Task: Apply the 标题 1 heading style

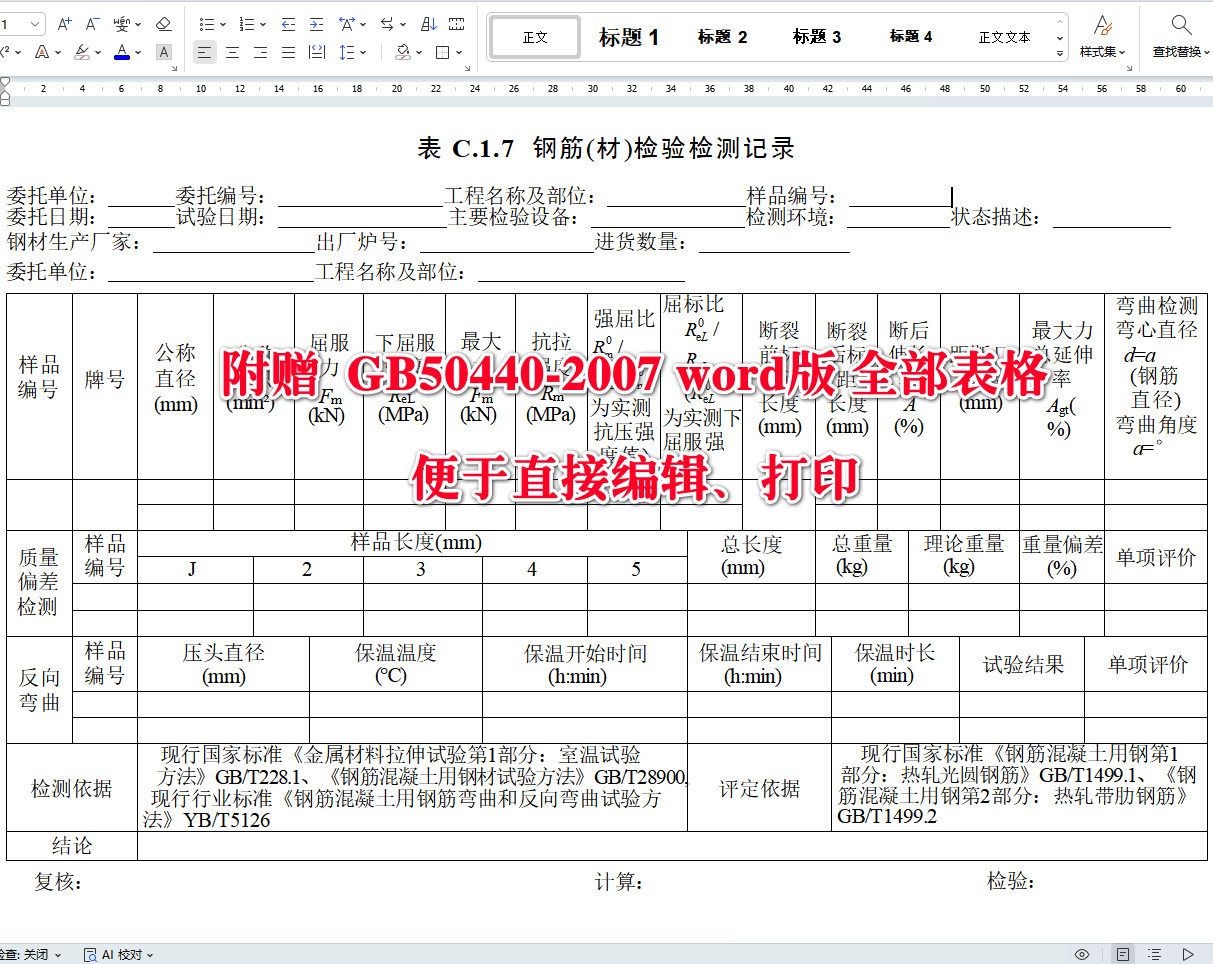Action: pos(628,35)
